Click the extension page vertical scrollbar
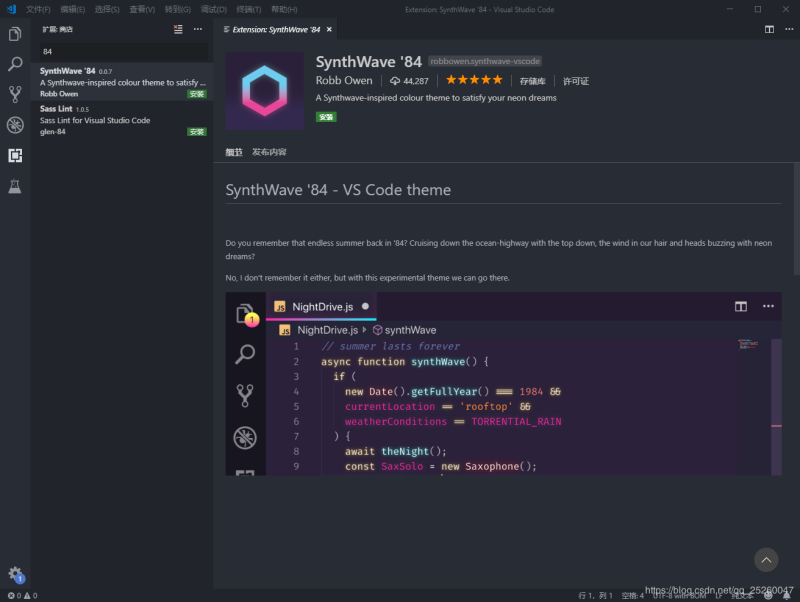The image size is (800, 602). (796, 219)
